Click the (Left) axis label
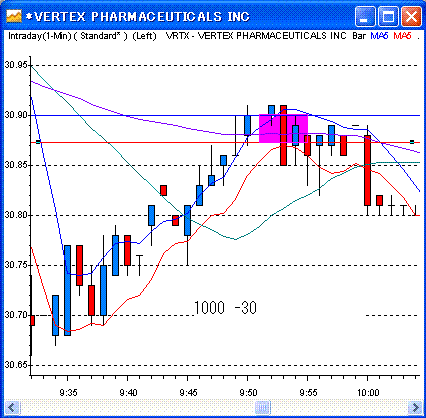 pos(144,36)
